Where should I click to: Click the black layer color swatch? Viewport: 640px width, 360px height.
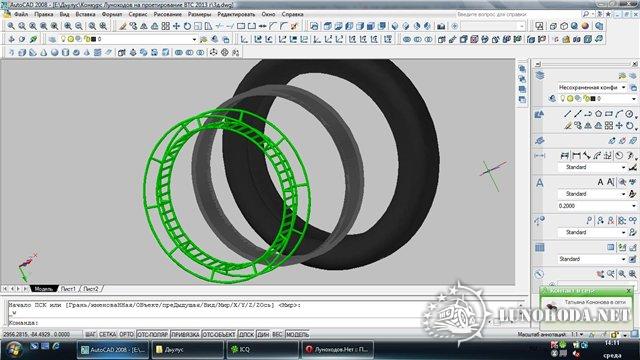tap(93, 39)
